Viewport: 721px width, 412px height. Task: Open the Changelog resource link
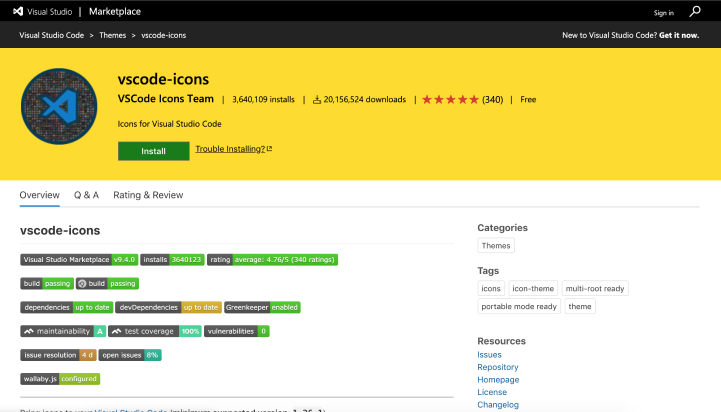click(x=498, y=405)
